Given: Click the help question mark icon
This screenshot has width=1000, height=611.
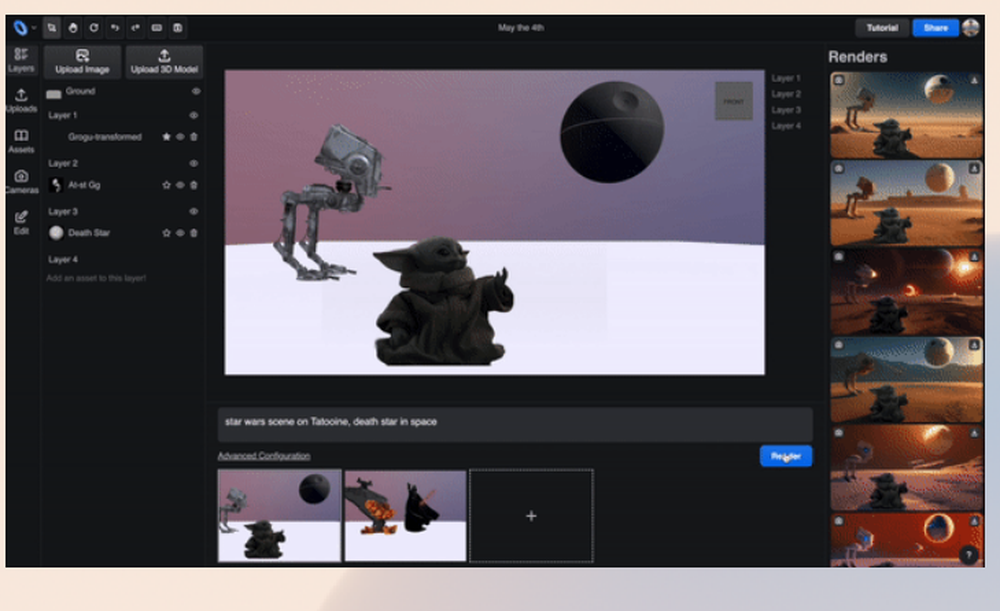Looking at the screenshot, I should coord(968,554).
